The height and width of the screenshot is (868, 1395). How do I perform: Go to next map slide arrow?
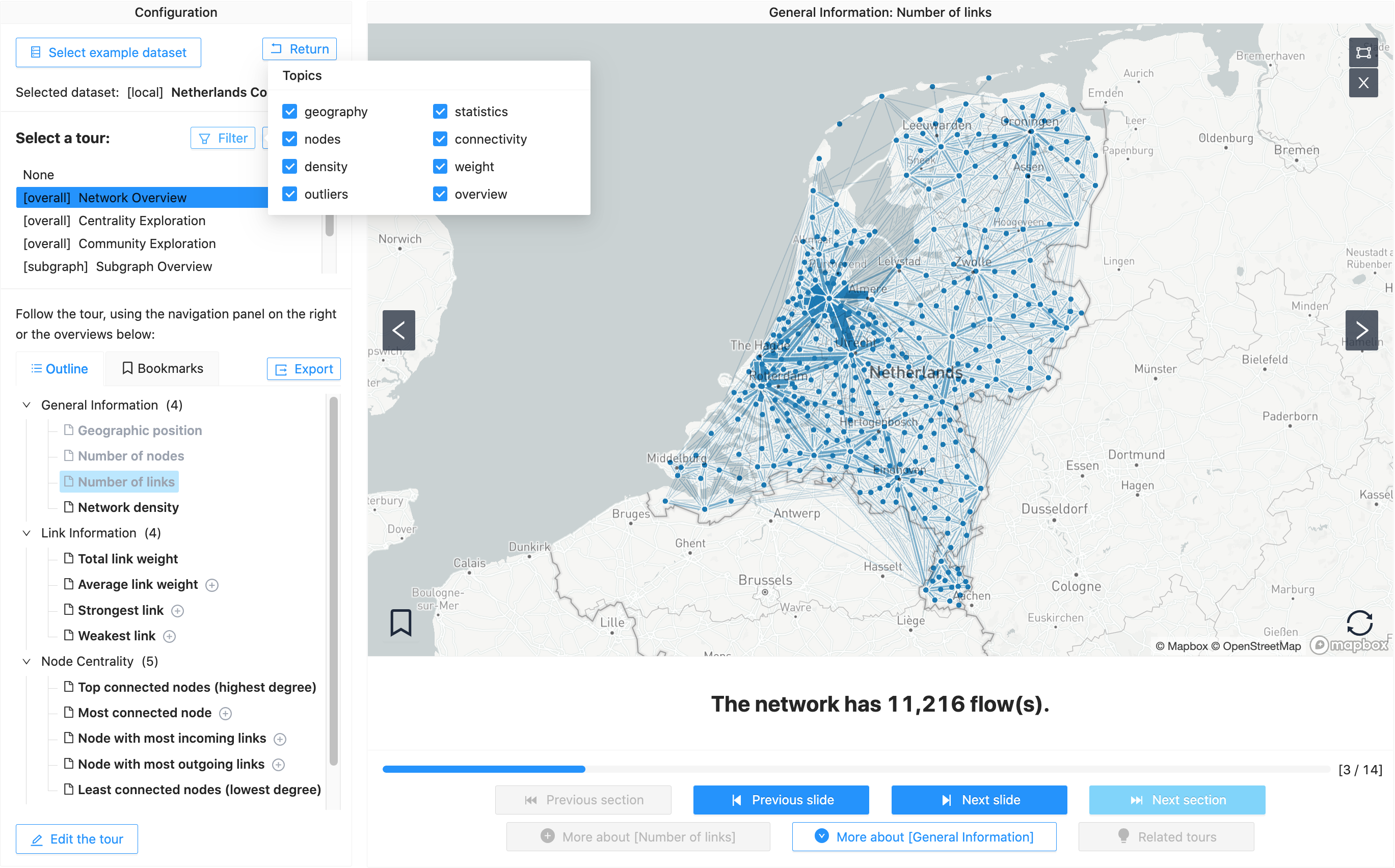click(1361, 330)
